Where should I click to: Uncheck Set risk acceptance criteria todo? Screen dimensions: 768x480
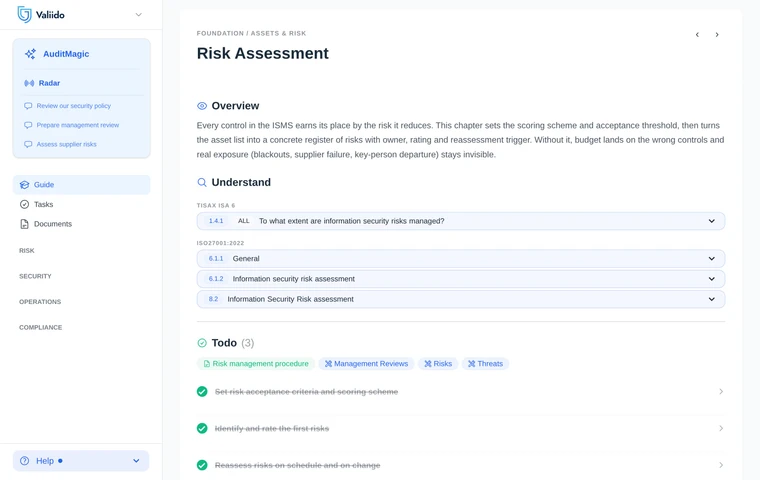click(x=202, y=392)
